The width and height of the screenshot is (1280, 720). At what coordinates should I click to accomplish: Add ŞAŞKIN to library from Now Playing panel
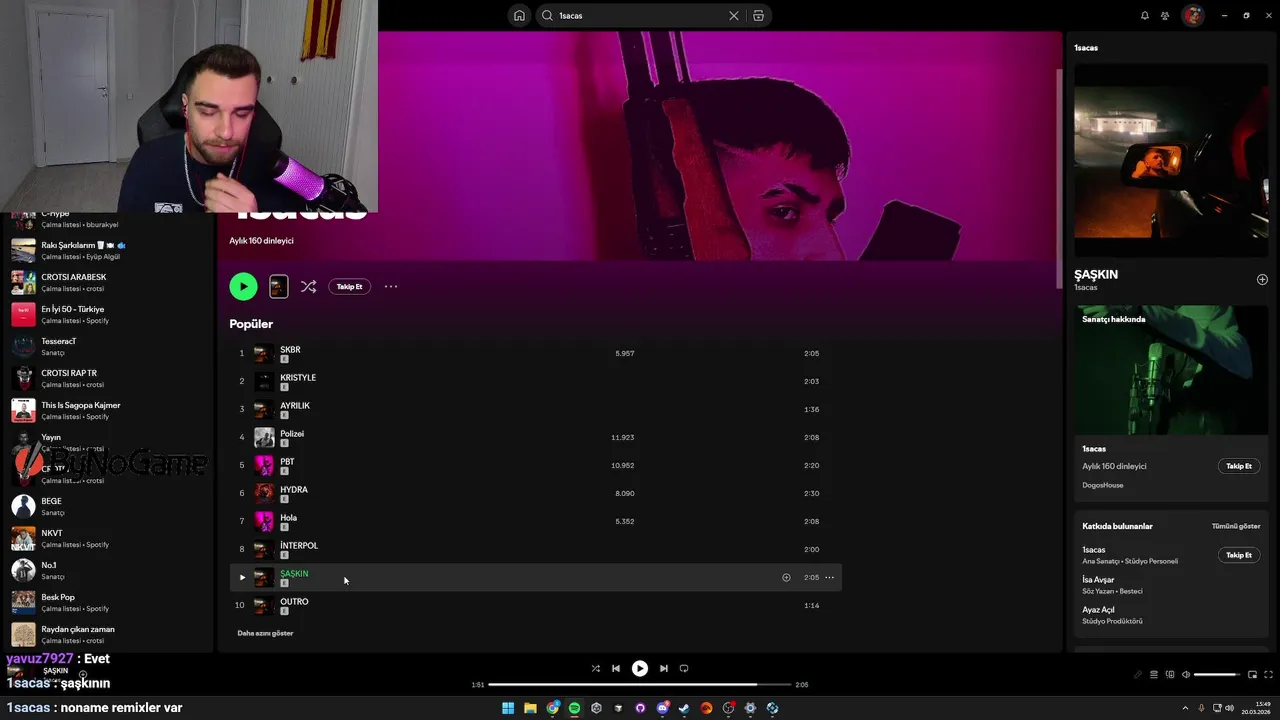pyautogui.click(x=1262, y=280)
